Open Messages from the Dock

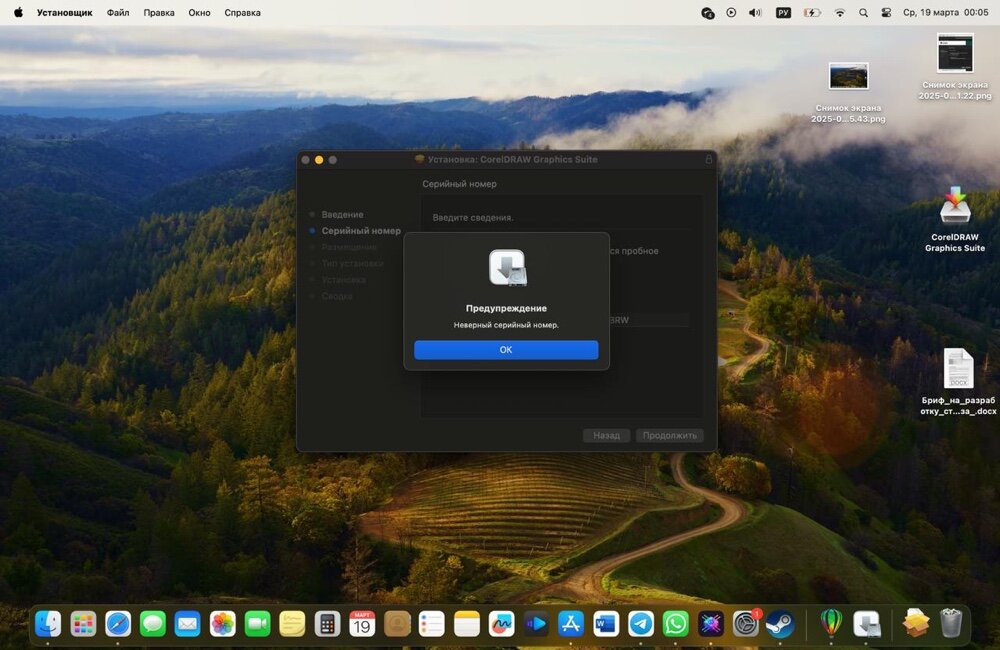pos(153,624)
